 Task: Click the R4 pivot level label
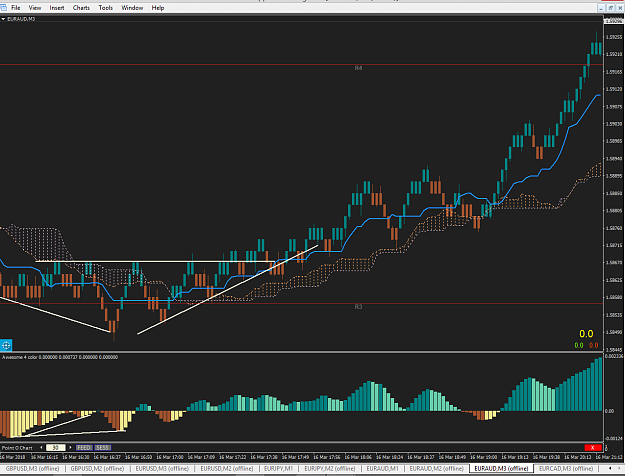(358, 68)
